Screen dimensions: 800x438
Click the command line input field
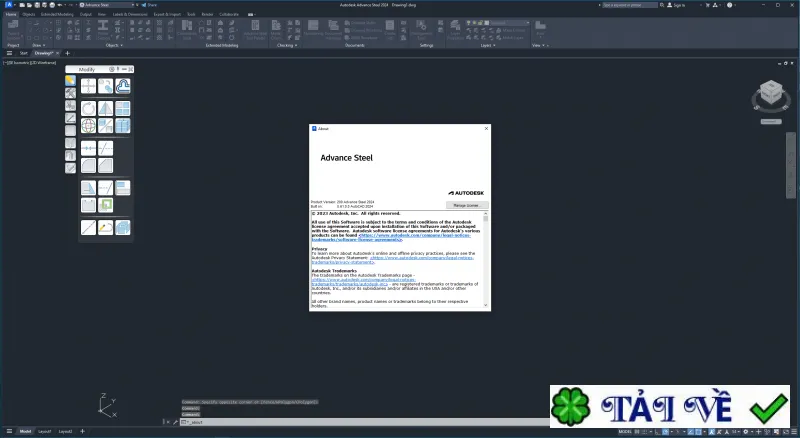365,422
